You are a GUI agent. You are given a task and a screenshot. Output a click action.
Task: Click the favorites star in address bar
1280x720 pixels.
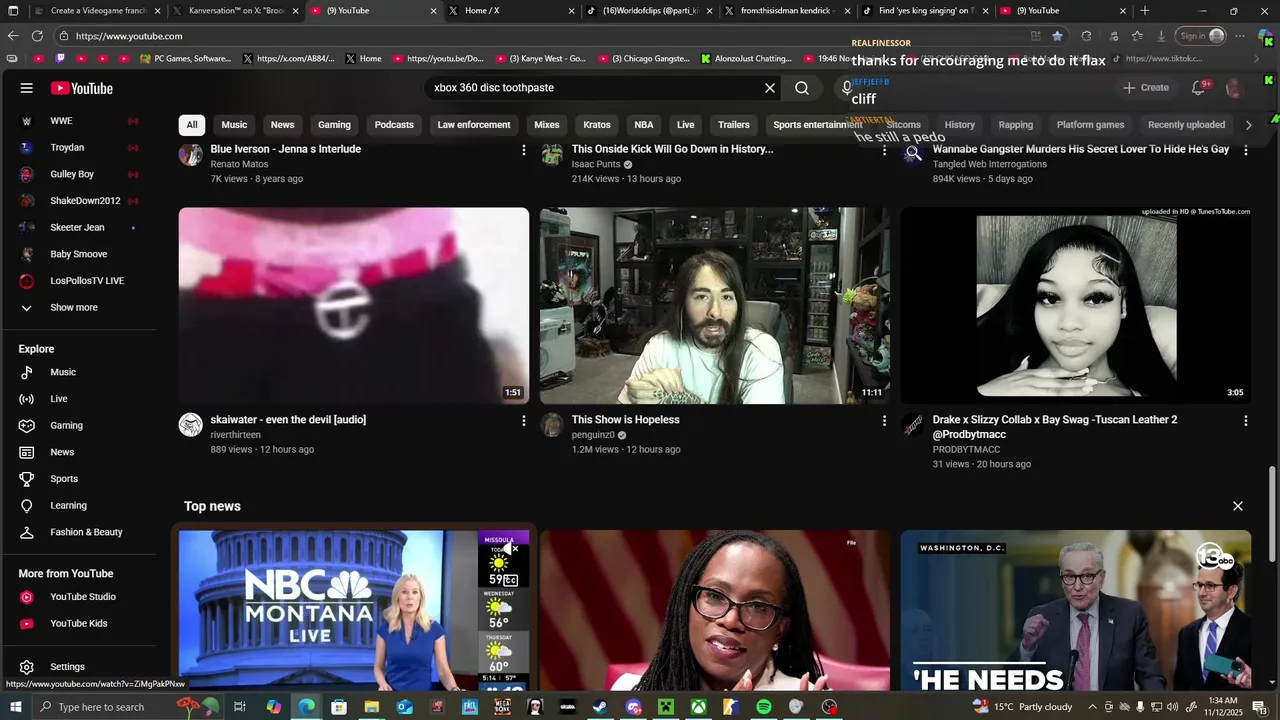tap(1058, 36)
